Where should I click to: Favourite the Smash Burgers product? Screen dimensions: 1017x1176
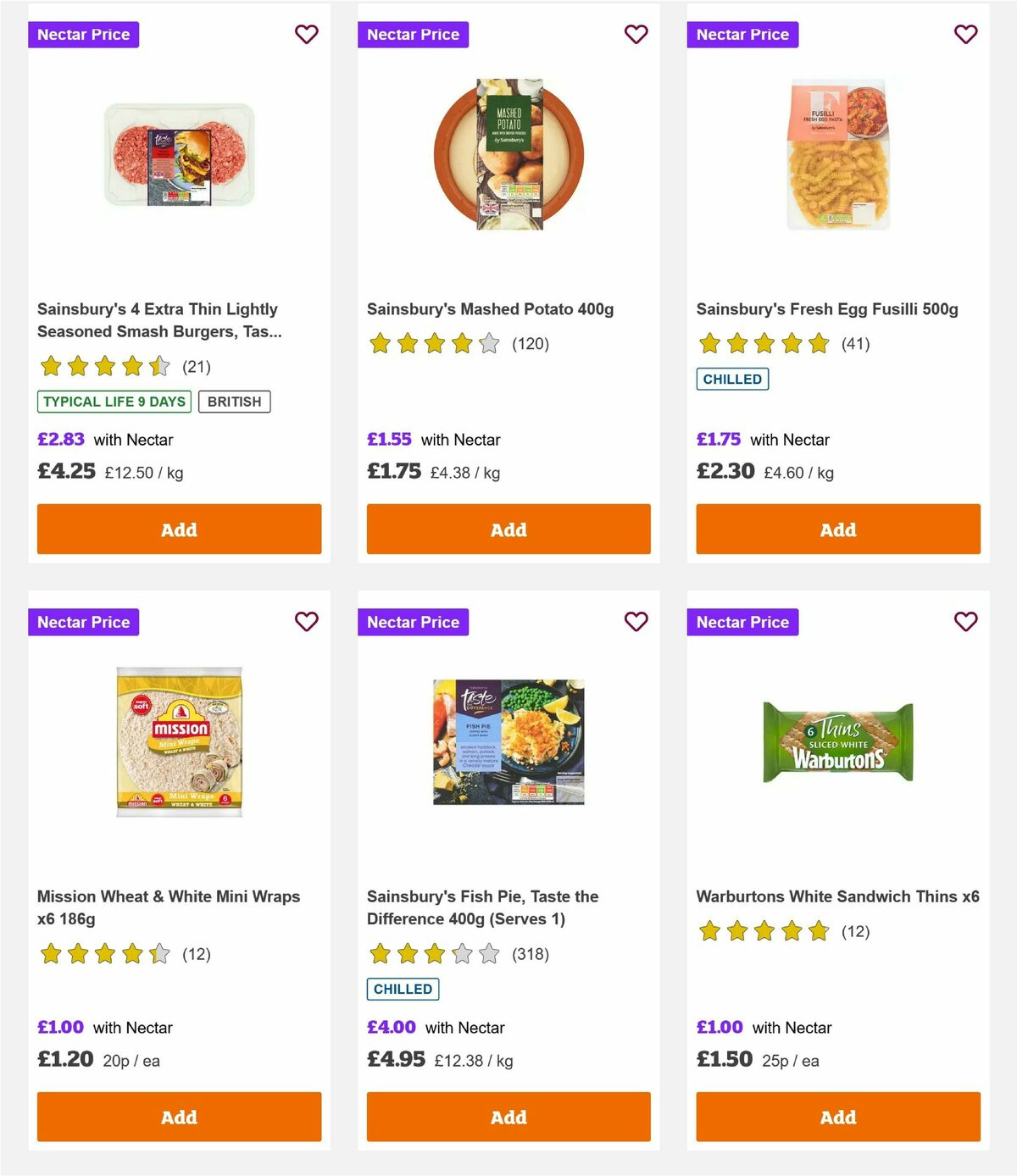pos(306,35)
